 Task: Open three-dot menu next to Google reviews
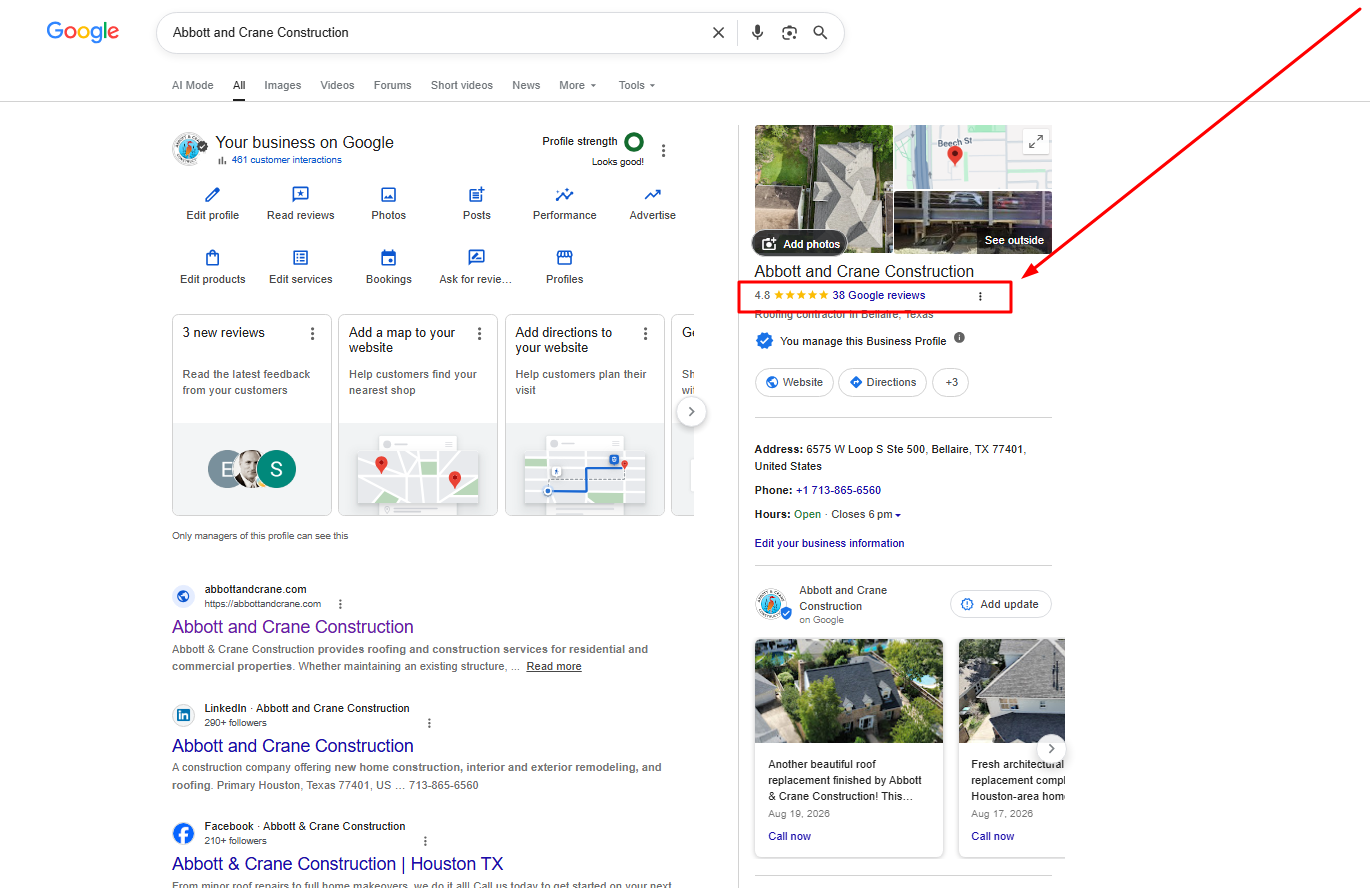[980, 296]
